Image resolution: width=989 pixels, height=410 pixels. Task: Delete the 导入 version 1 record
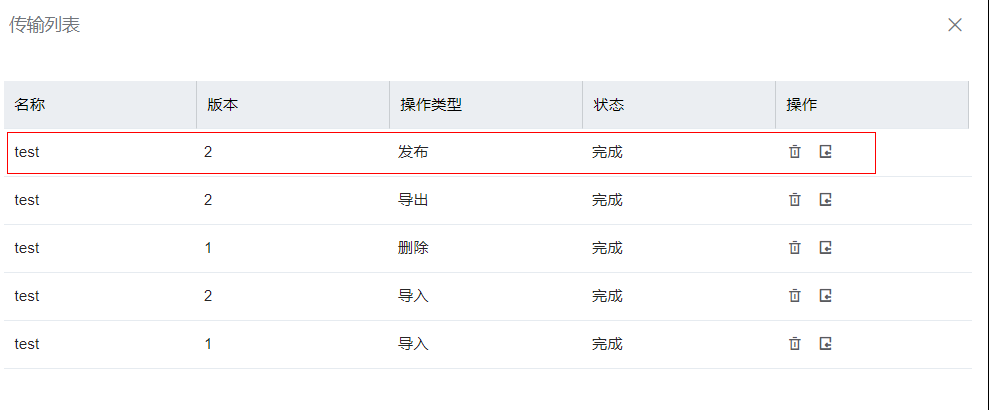click(795, 344)
